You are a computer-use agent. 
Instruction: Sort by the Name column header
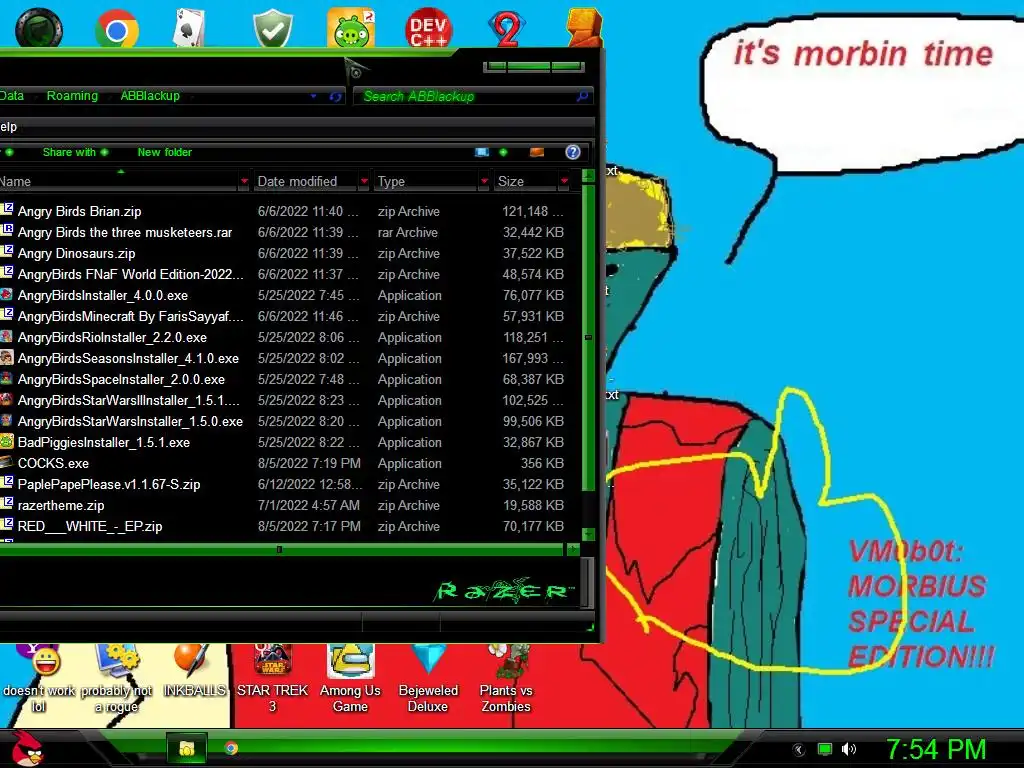pos(118,181)
